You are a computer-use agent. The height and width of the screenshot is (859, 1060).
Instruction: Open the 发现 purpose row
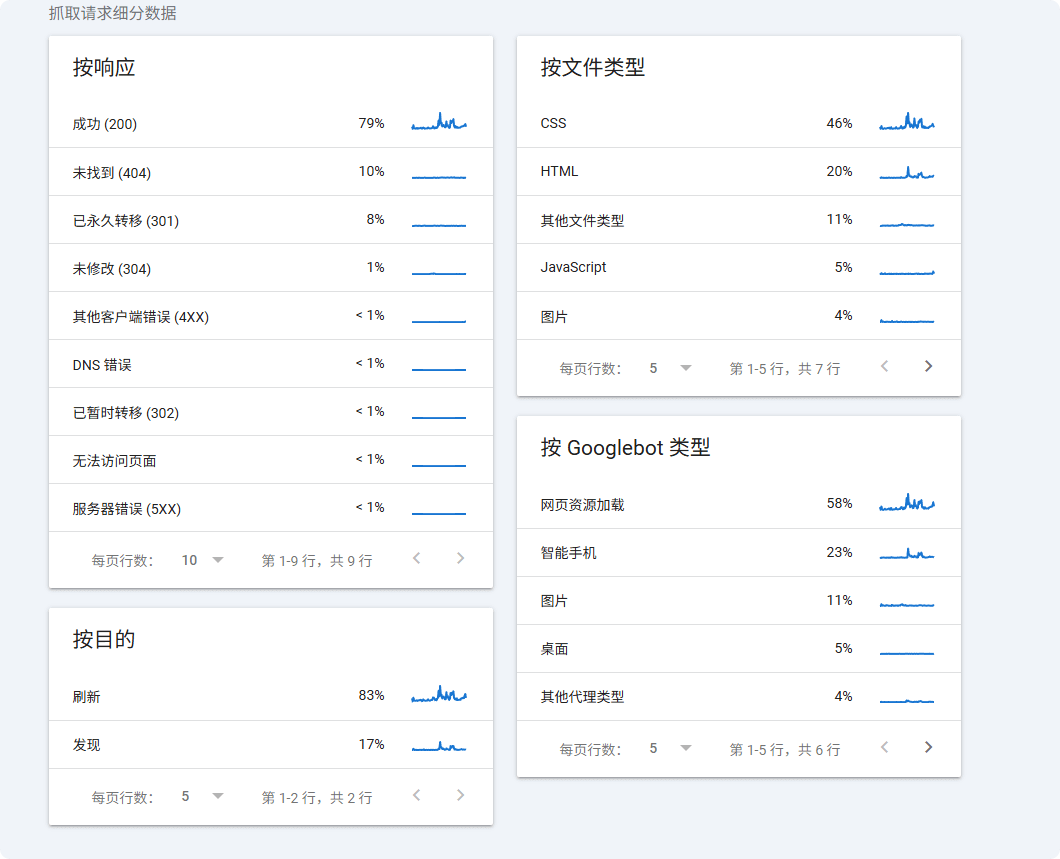coord(270,745)
